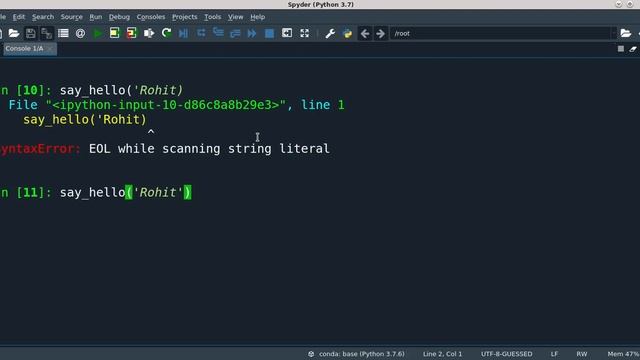Click UTF-8-GUESSED encoding status

(x=507, y=354)
